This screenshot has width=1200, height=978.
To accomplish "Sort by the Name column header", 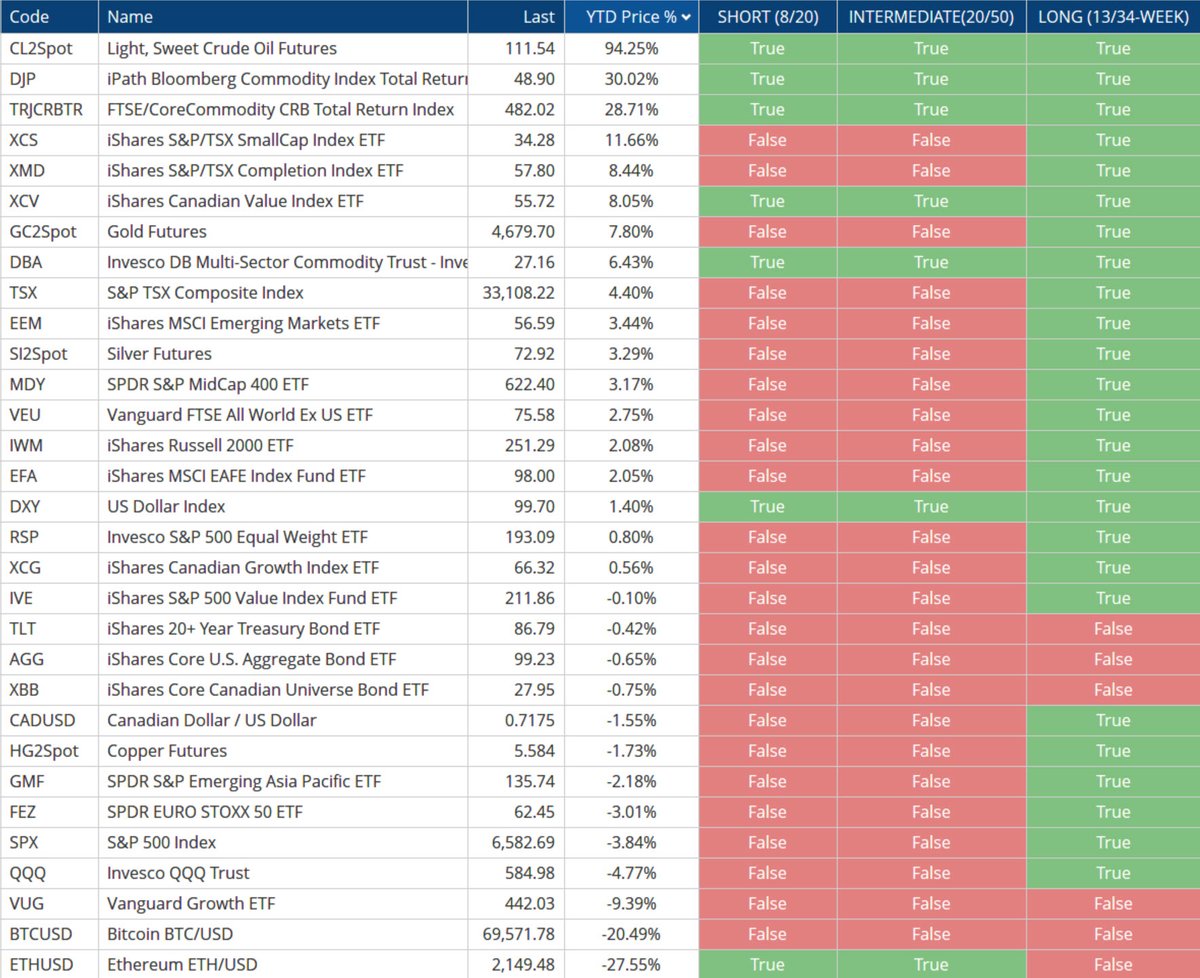I will [283, 16].
